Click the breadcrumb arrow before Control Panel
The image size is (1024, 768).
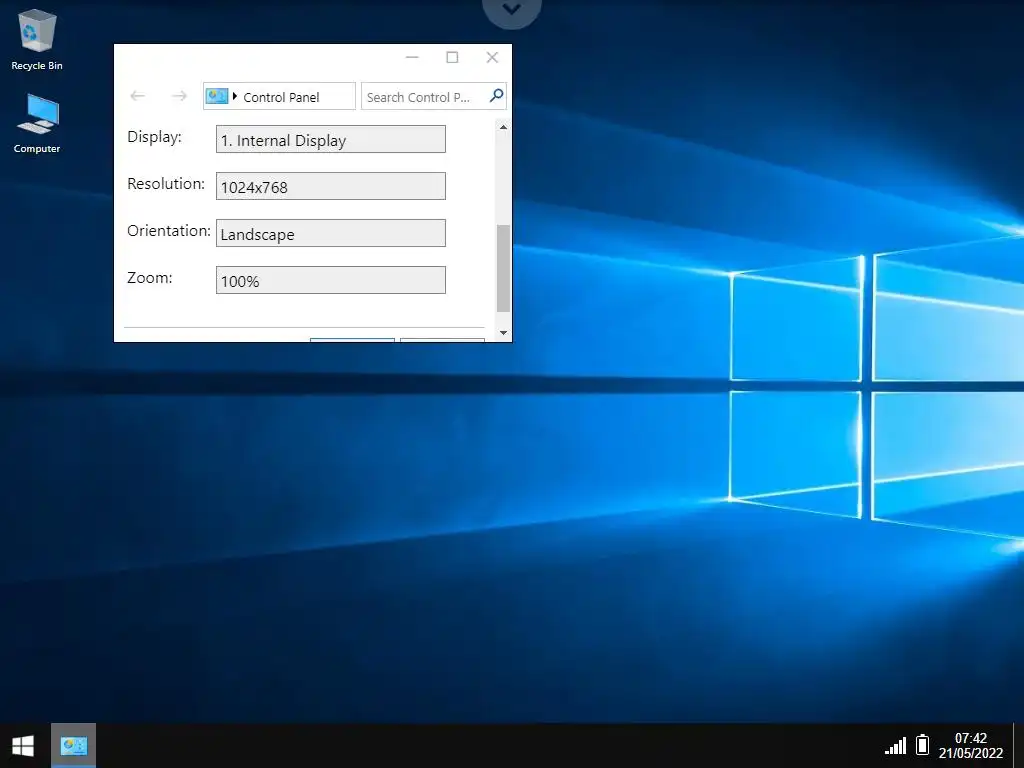click(x=234, y=96)
